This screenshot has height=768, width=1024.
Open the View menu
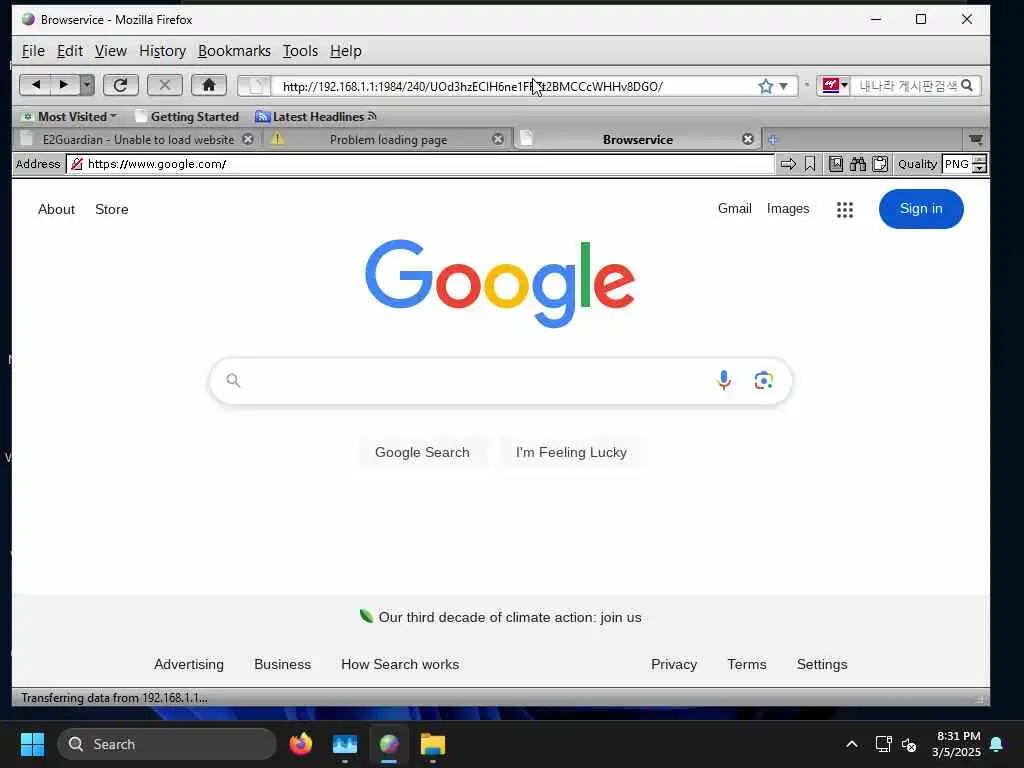click(110, 51)
